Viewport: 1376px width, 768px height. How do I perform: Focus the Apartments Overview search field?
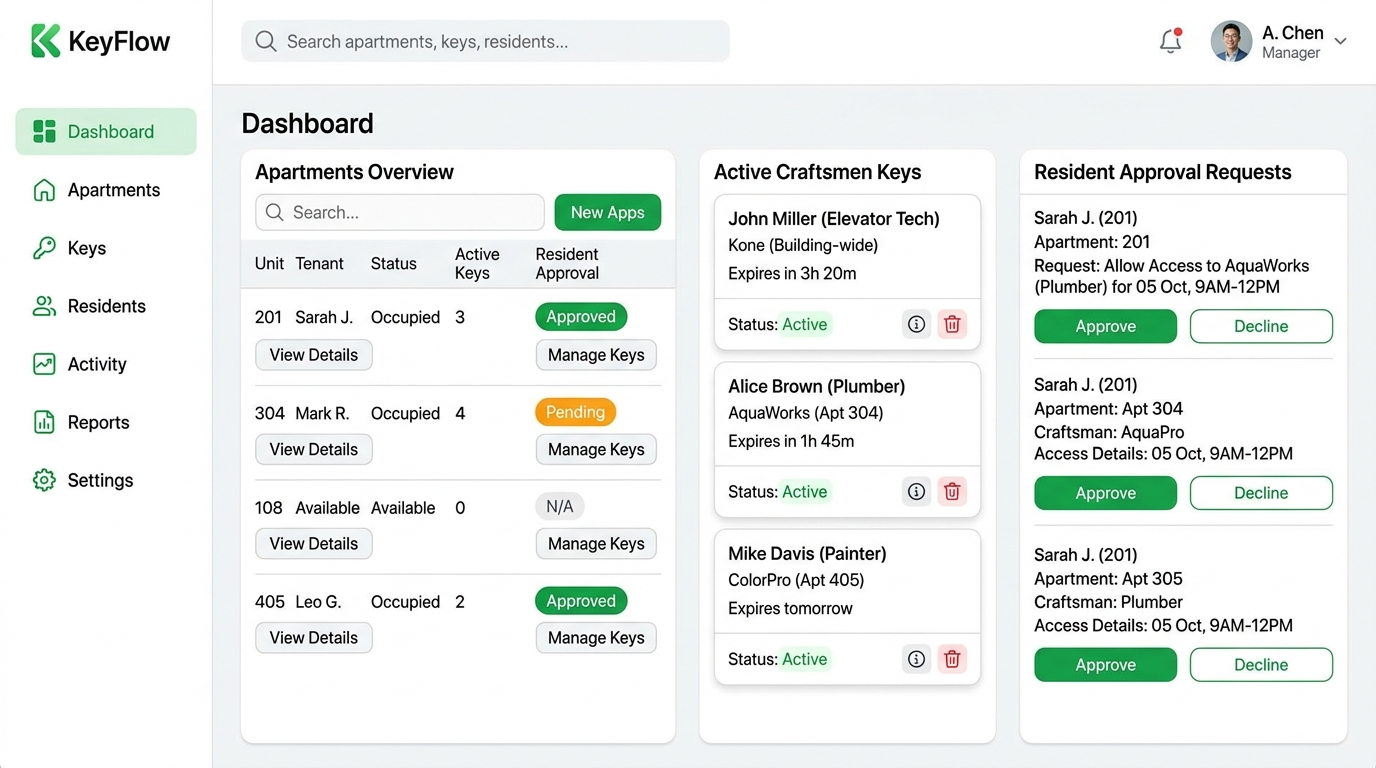(x=400, y=212)
